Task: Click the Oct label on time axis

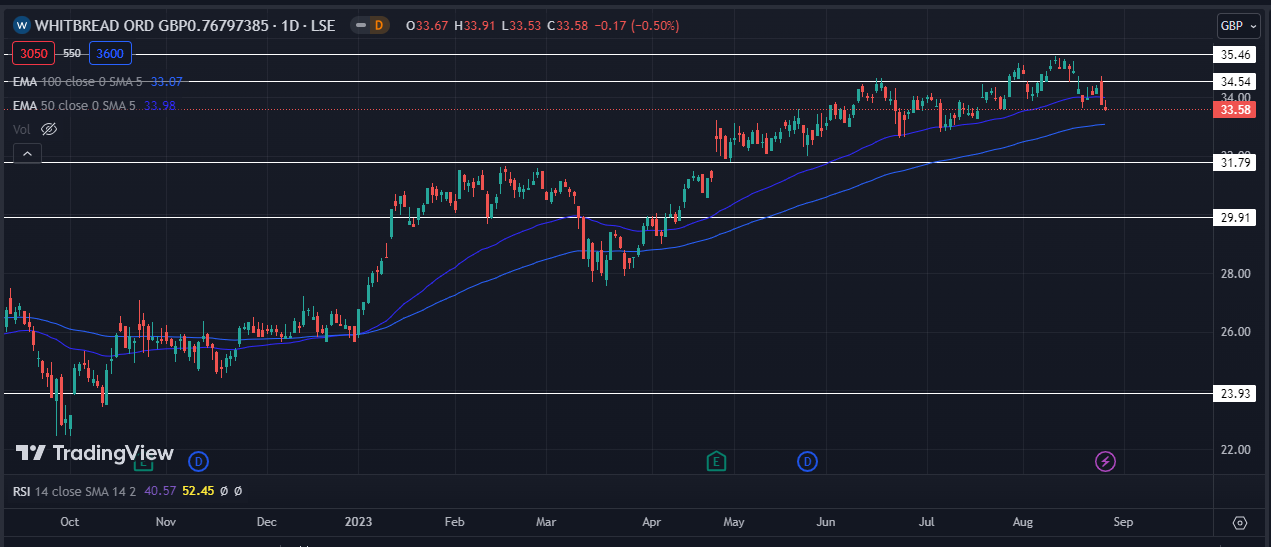Action: point(70,522)
